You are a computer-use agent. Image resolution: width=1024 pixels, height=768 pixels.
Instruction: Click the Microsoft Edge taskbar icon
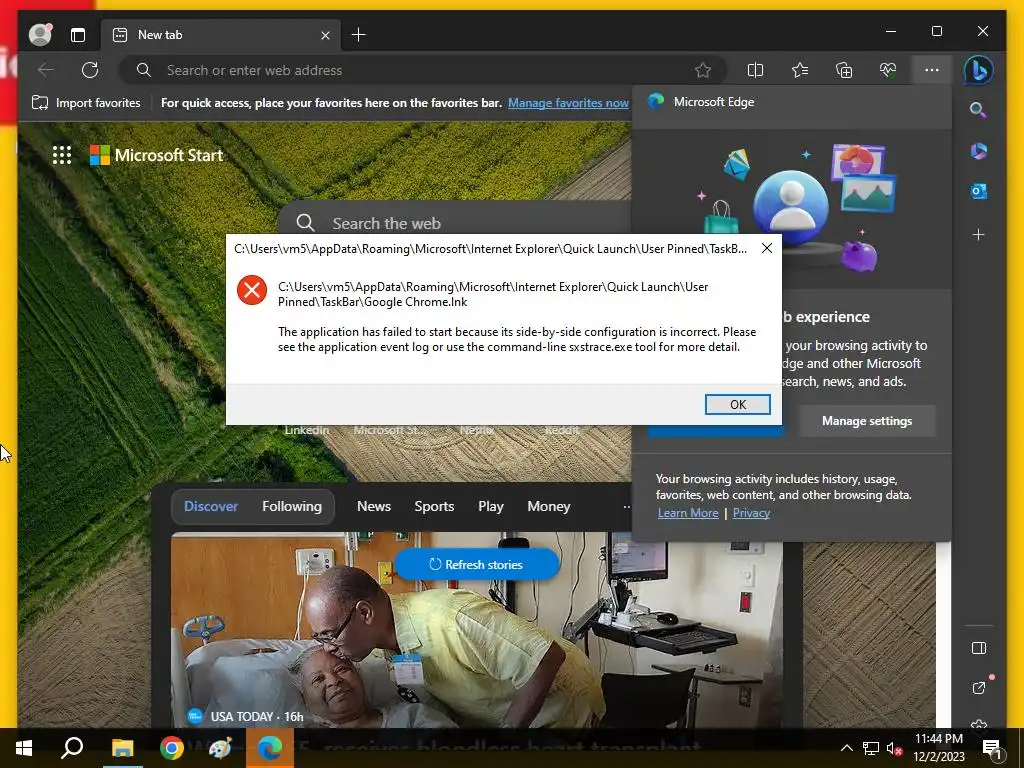click(x=270, y=748)
